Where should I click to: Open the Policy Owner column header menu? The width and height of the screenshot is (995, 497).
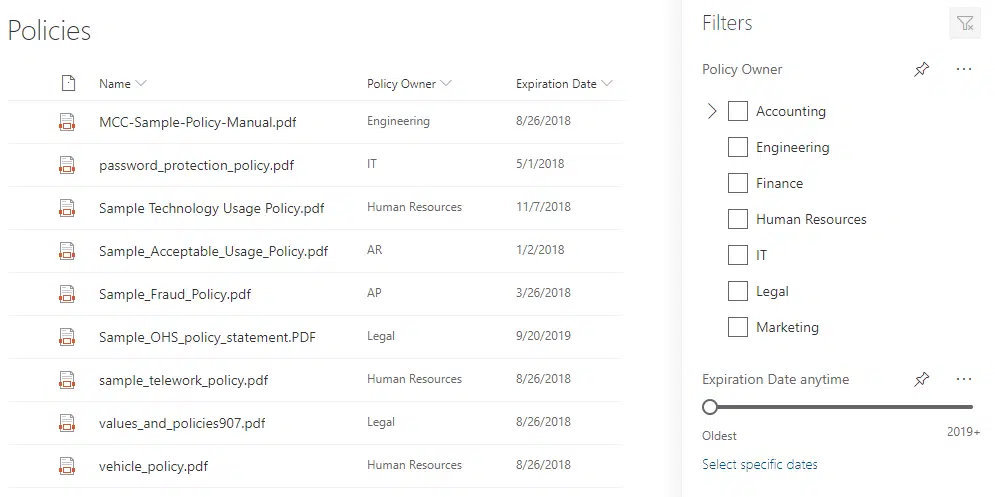[409, 84]
